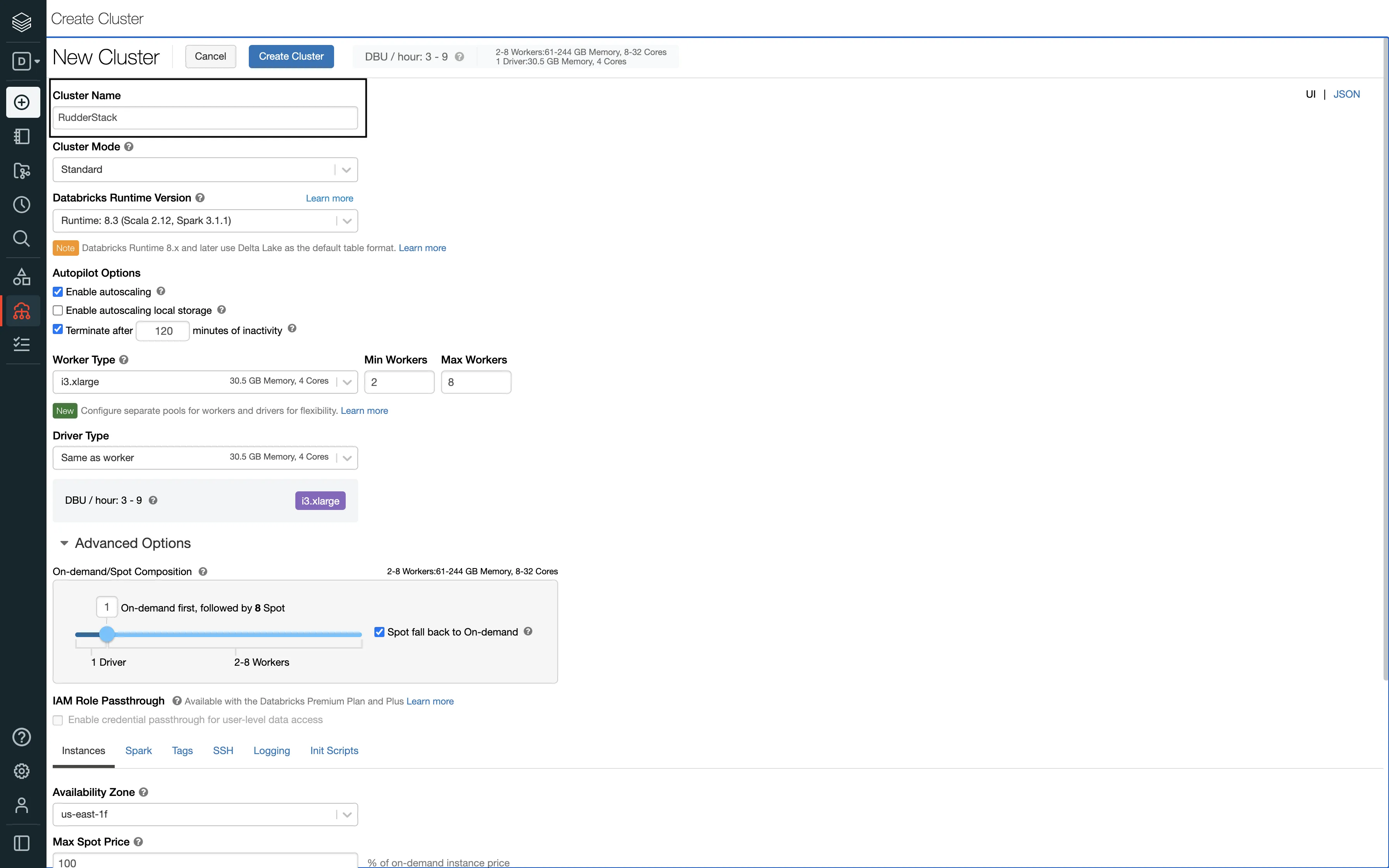Open the user account icon in sidebar
Viewport: 1389px width, 868px height.
point(22,806)
